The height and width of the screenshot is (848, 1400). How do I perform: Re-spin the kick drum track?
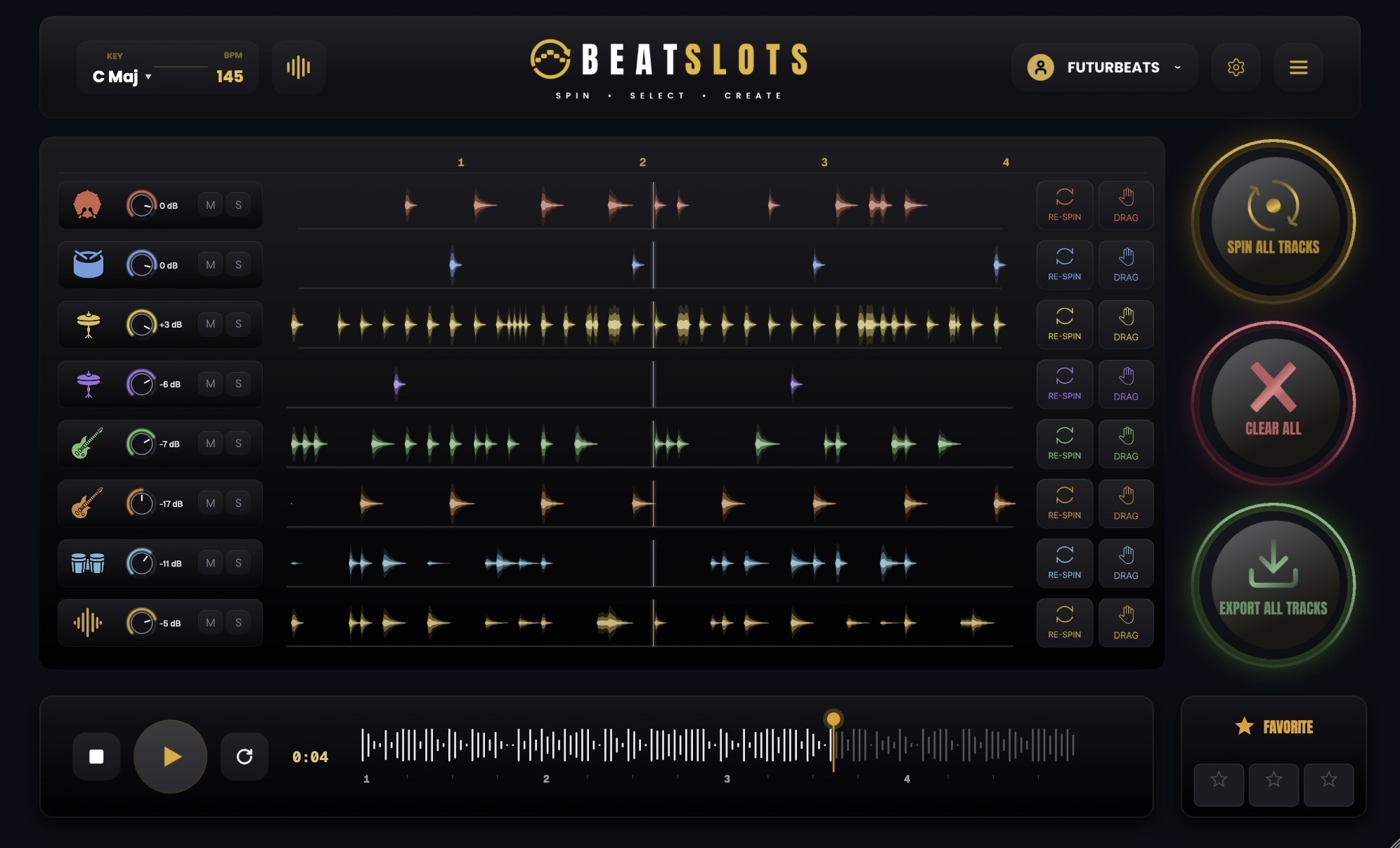click(x=1064, y=205)
